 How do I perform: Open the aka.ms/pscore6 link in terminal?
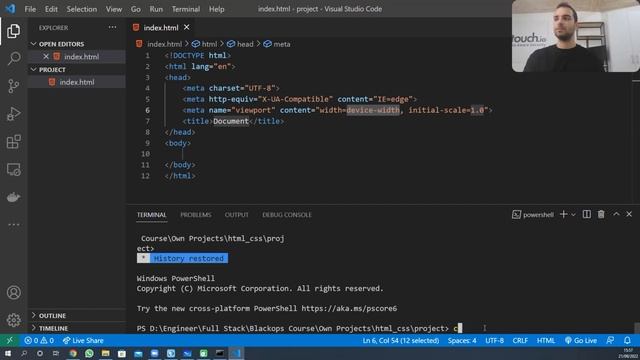349,309
